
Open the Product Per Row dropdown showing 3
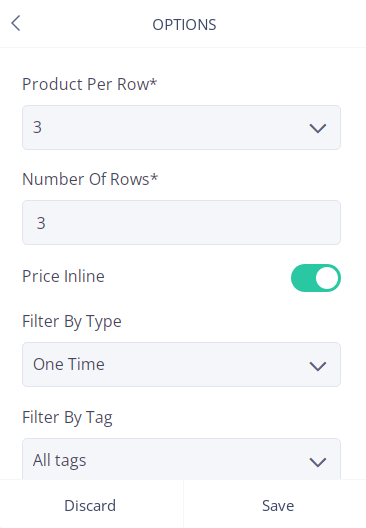click(x=181, y=127)
